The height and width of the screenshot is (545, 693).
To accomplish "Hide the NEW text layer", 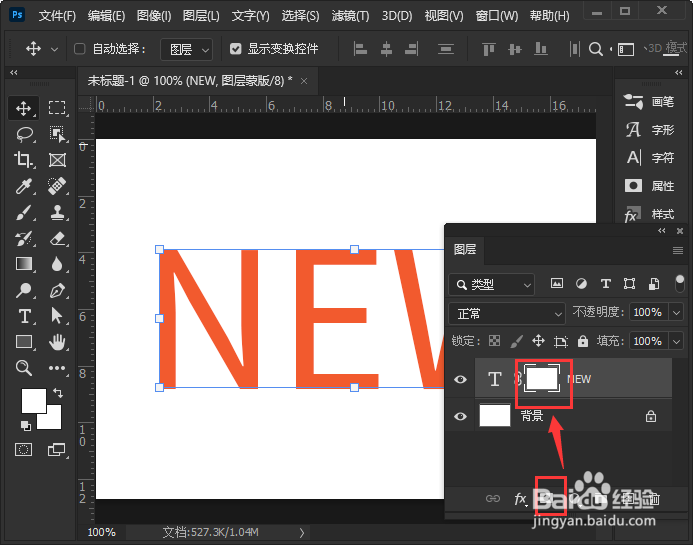I will tap(460, 379).
